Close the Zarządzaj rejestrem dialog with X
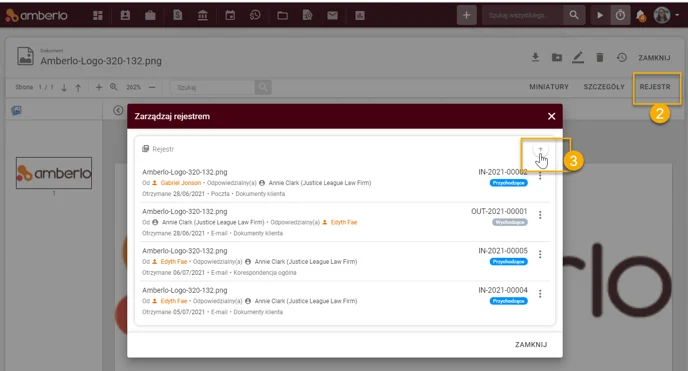The height and width of the screenshot is (371, 688). [552, 116]
